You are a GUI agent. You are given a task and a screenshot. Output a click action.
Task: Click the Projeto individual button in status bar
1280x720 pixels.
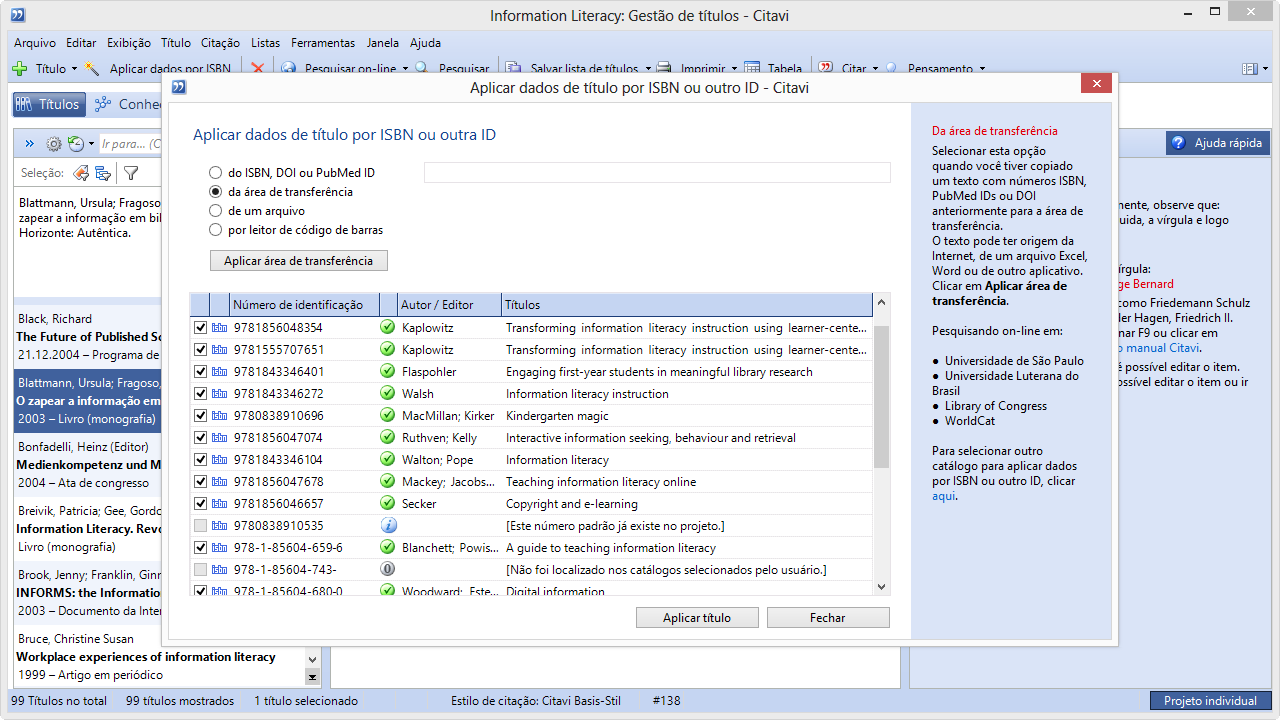pos(1210,701)
